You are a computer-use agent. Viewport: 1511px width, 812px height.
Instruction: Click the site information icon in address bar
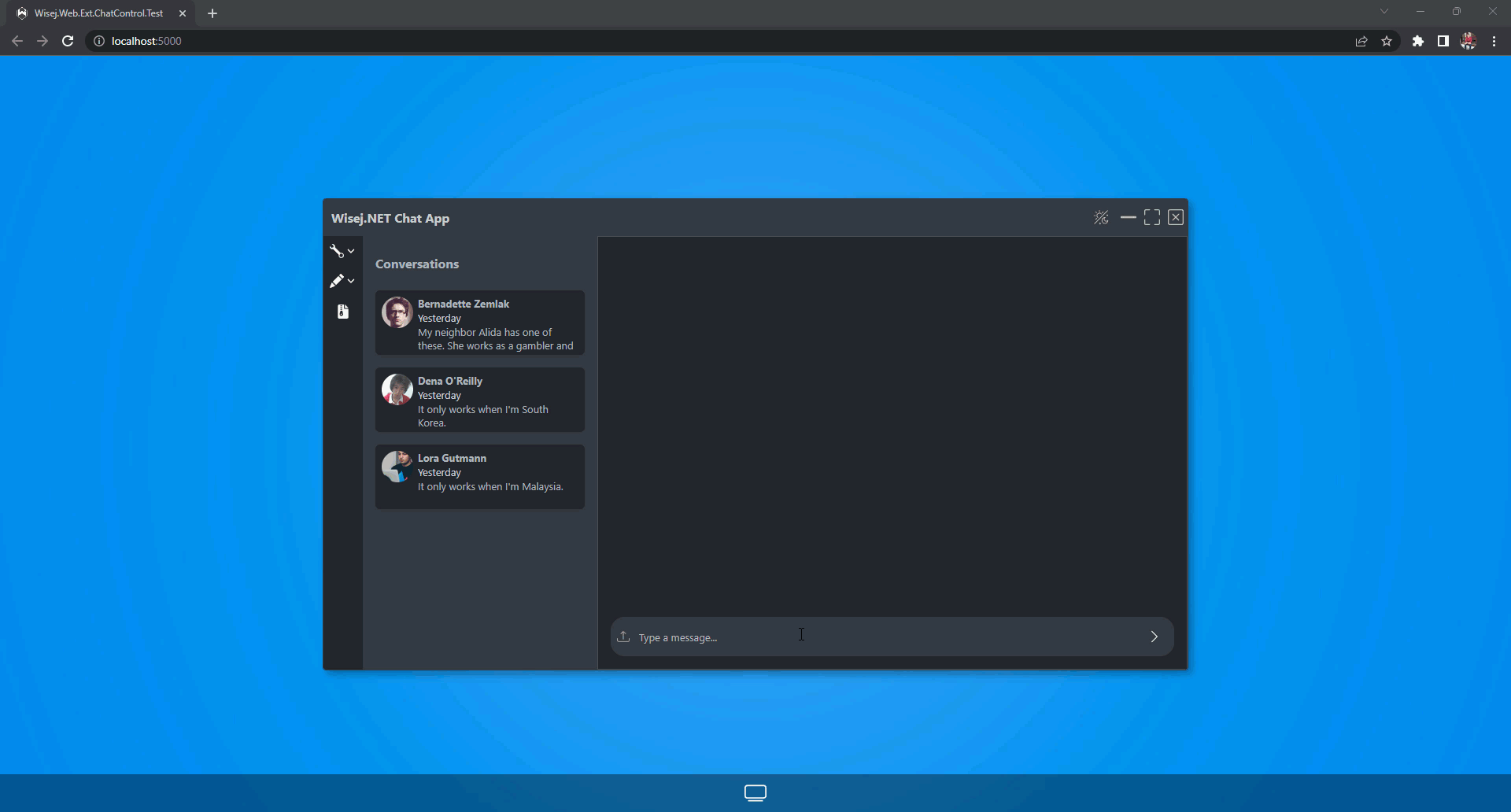99,41
